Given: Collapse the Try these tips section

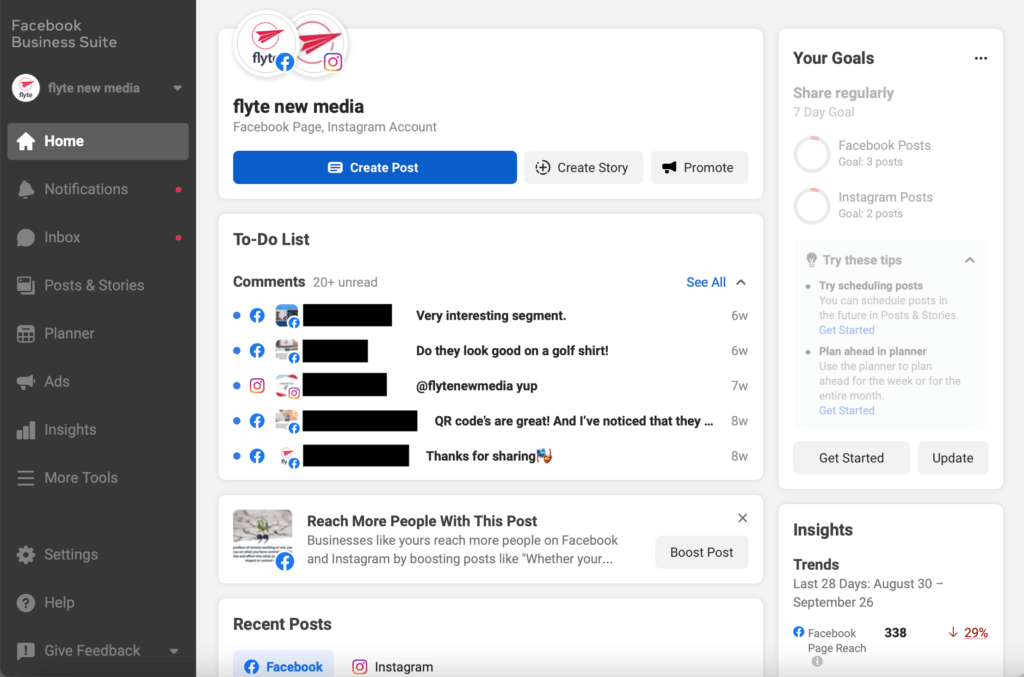Looking at the screenshot, I should 970,260.
